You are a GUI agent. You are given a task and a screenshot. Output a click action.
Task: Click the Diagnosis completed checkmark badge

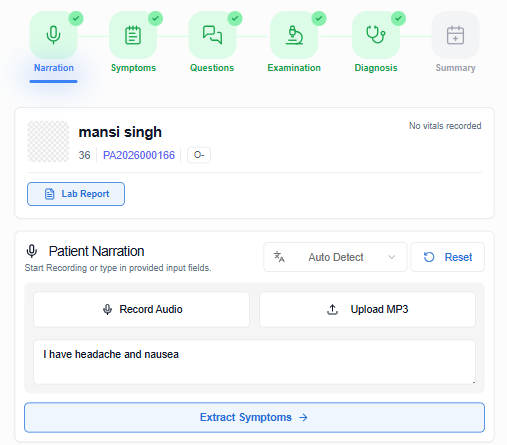tap(398, 18)
